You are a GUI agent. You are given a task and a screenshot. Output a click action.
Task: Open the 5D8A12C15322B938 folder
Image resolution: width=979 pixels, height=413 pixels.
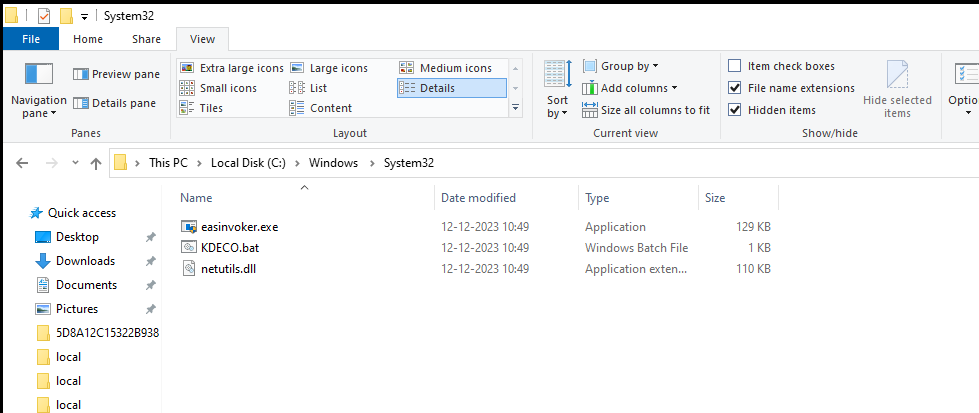coord(107,333)
